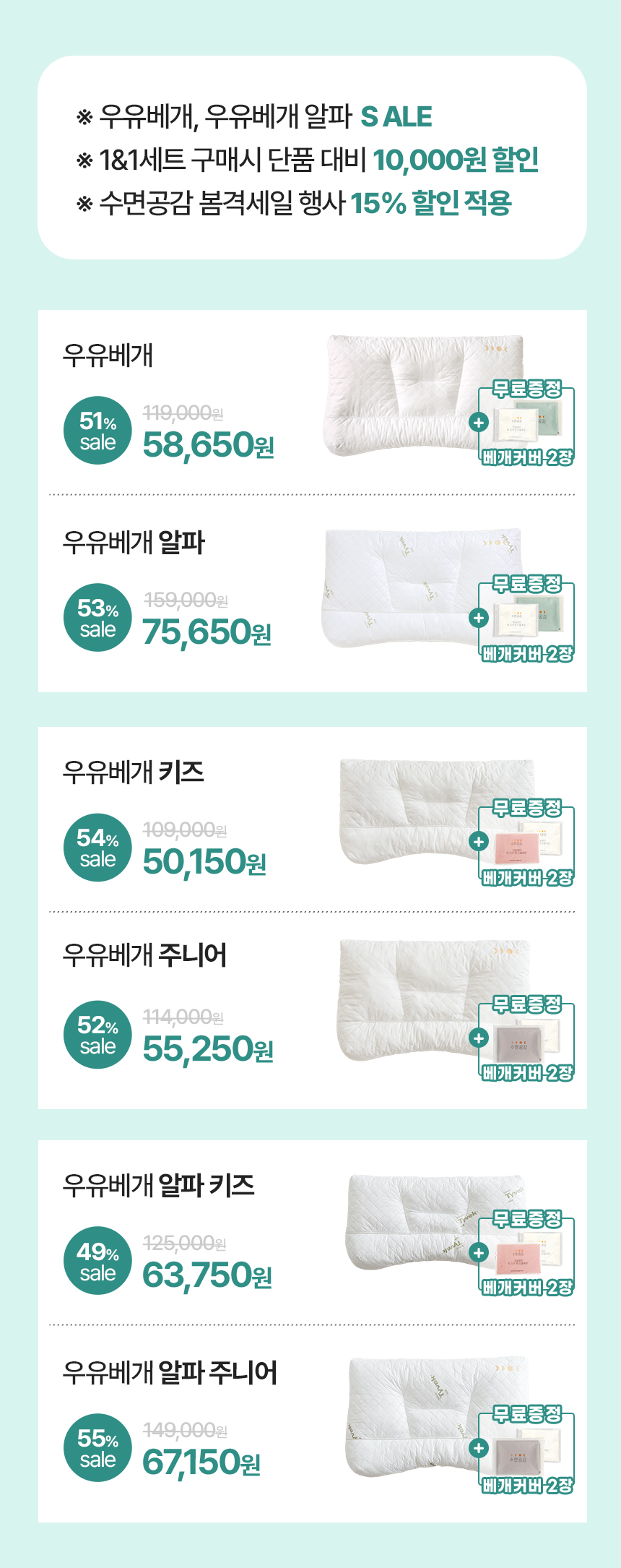Click the plus icon beside 우유베개 free gift

tap(479, 422)
